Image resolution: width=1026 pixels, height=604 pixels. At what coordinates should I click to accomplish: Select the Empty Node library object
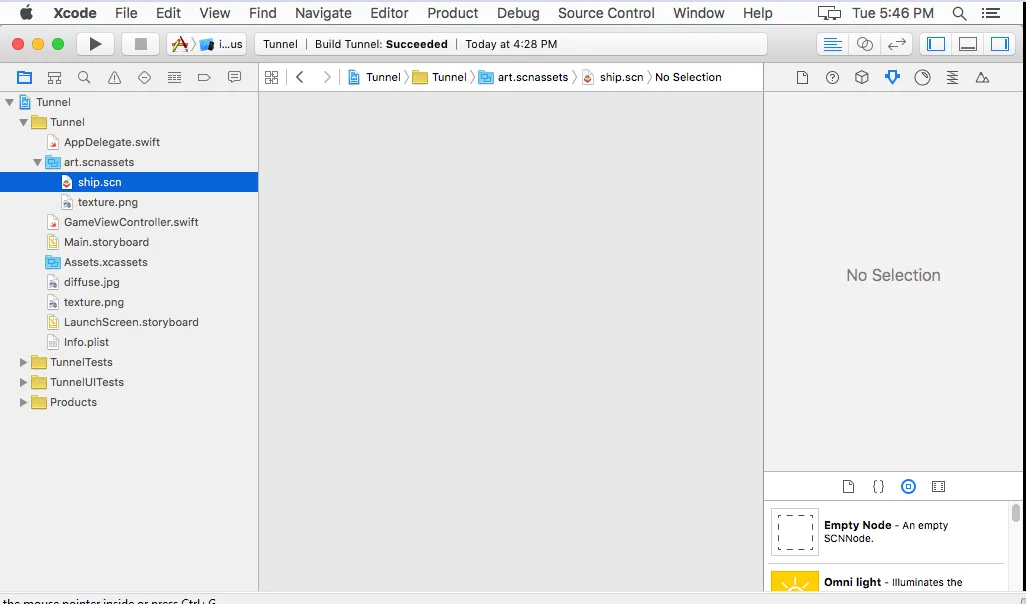click(887, 532)
